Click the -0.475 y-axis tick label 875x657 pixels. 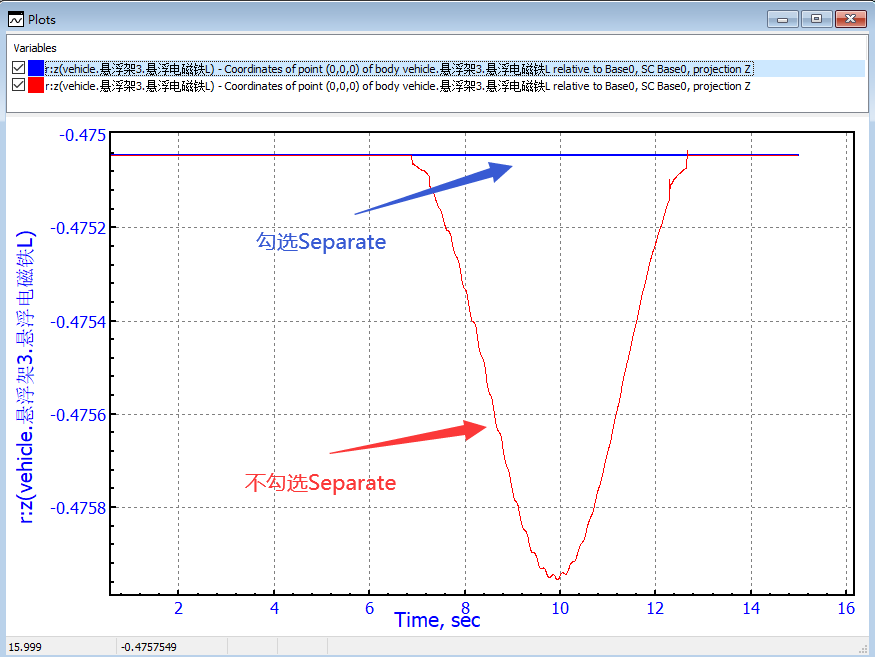click(x=83, y=135)
